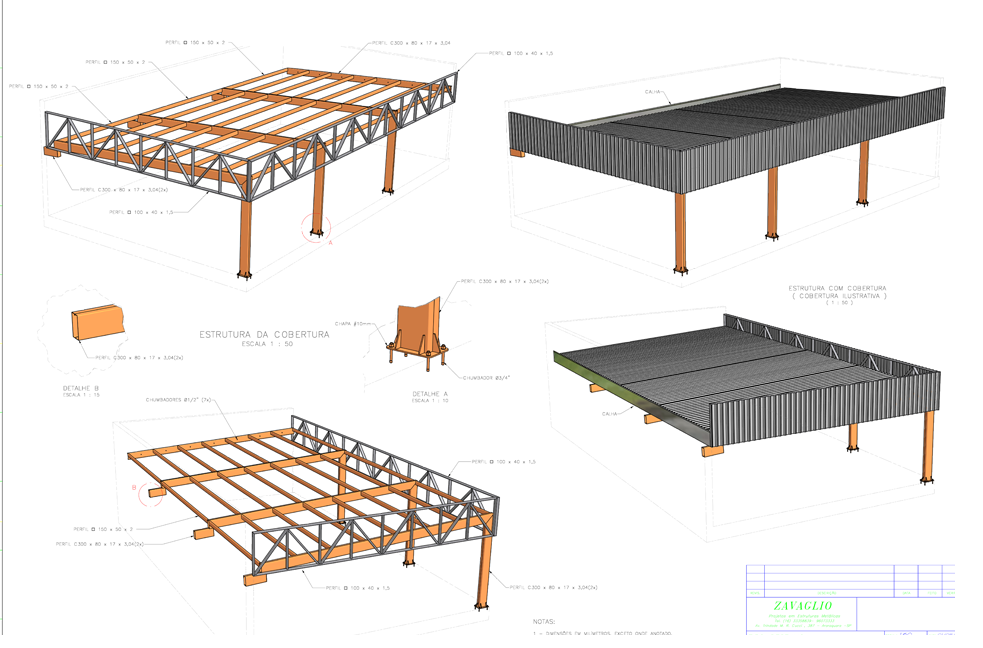983x648 pixels.
Task: Click the DETALHE B caption
Action: pyautogui.click(x=82, y=387)
